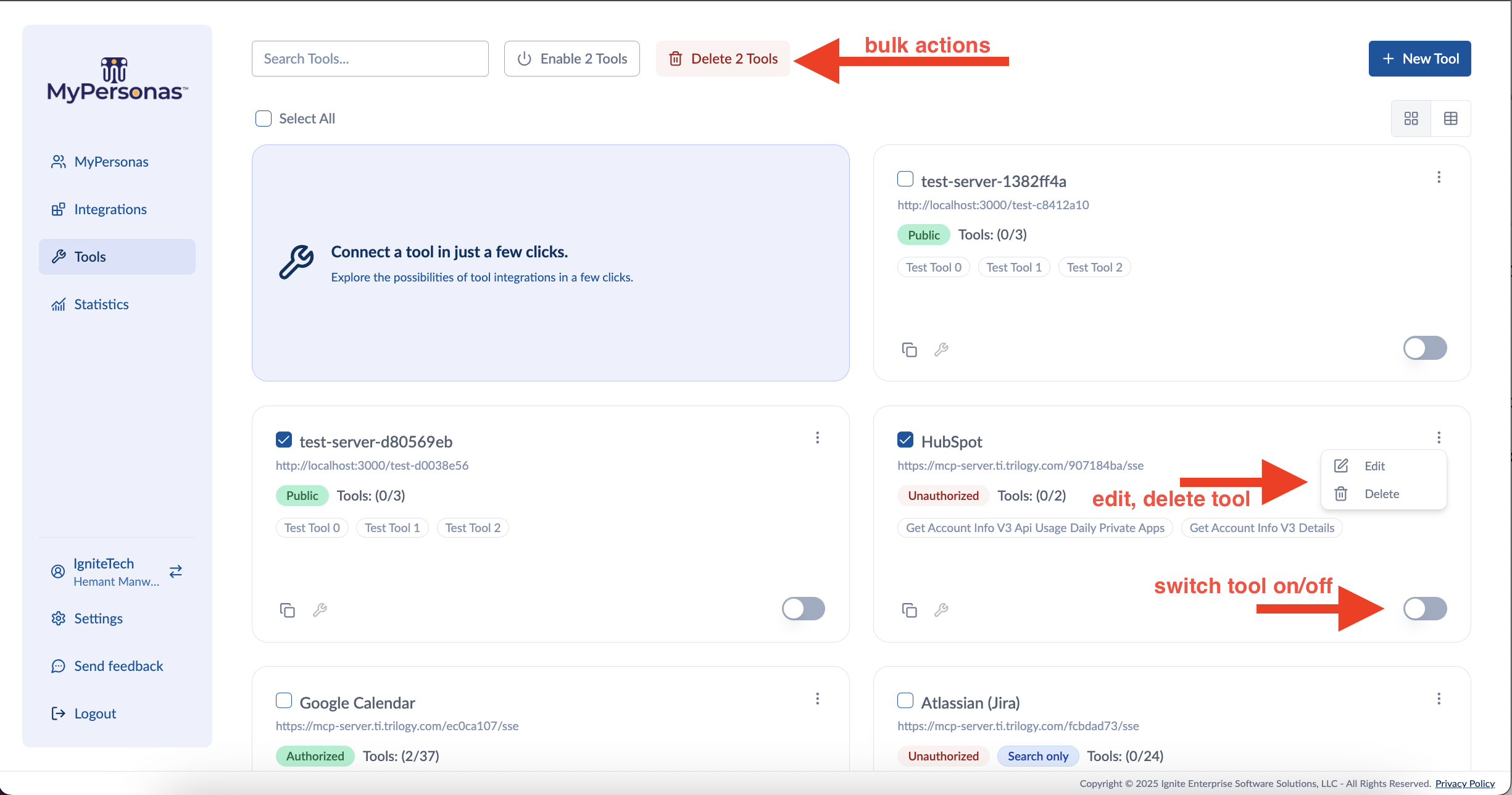Open options menu for Google Calendar
The width and height of the screenshot is (1512, 795).
[818, 699]
